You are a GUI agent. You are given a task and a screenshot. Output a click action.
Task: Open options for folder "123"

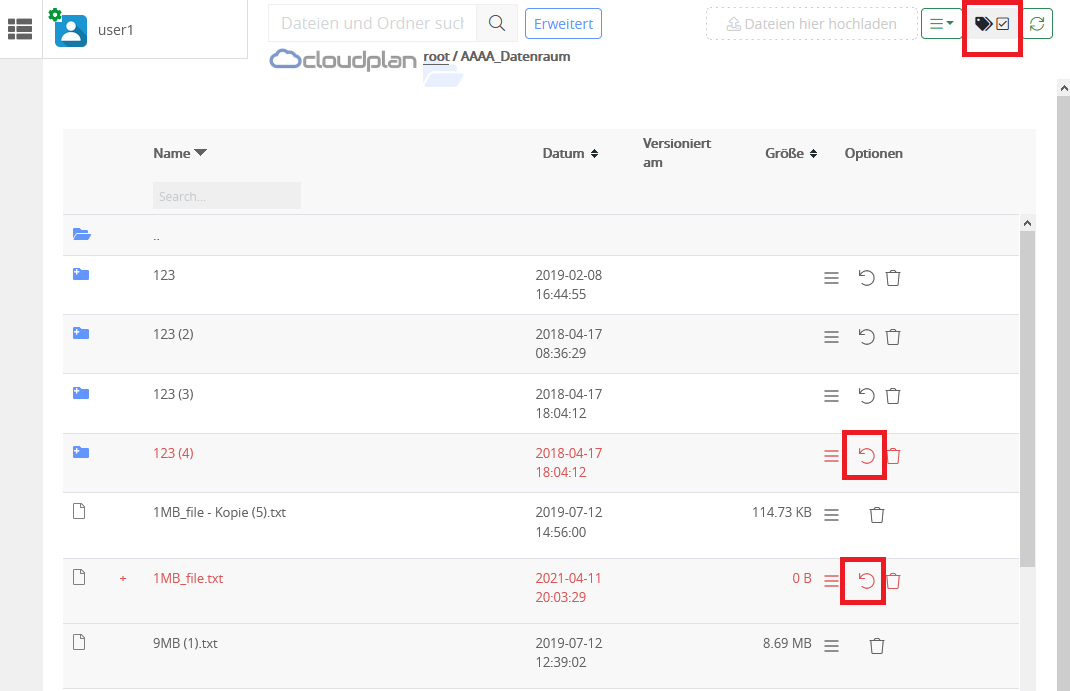(831, 278)
